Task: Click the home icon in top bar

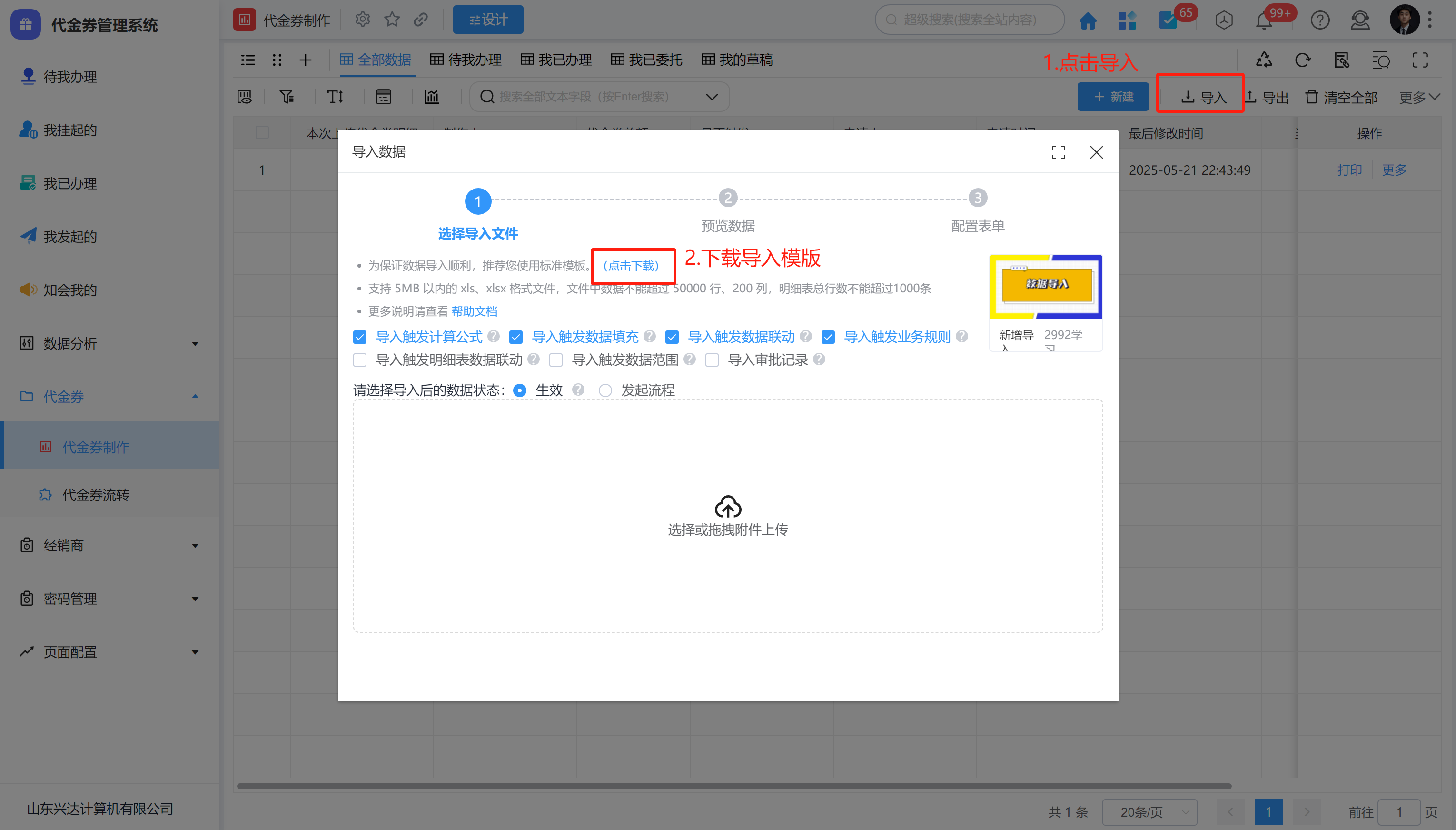Action: point(1088,21)
